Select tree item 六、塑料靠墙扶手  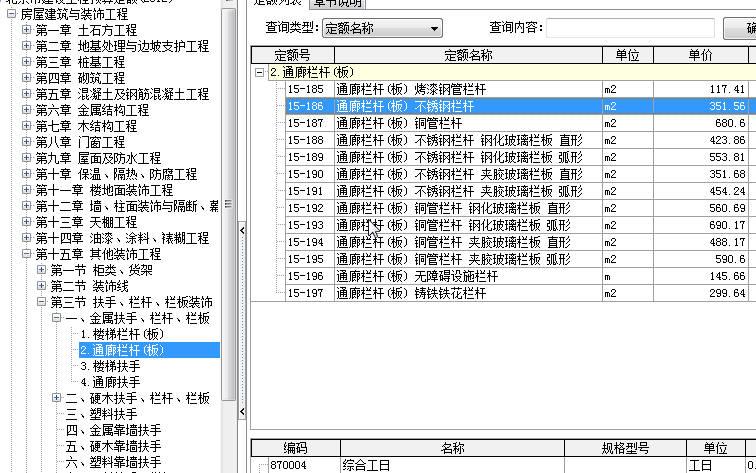pyautogui.click(x=113, y=462)
